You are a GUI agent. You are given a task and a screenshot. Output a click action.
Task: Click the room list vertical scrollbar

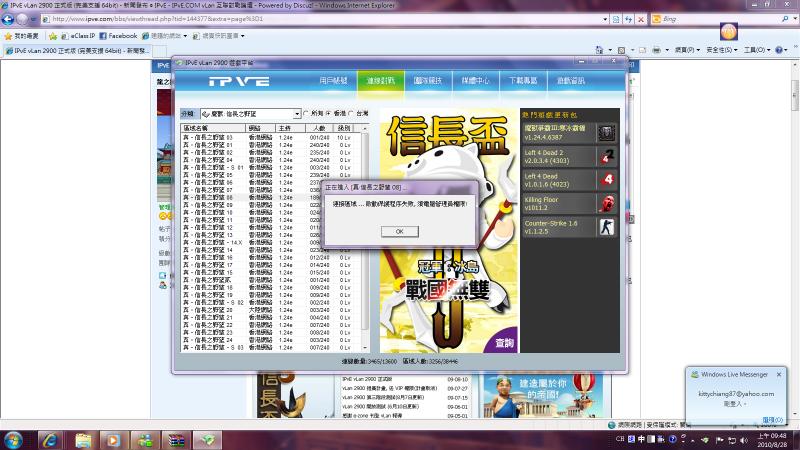pyautogui.click(x=364, y=240)
